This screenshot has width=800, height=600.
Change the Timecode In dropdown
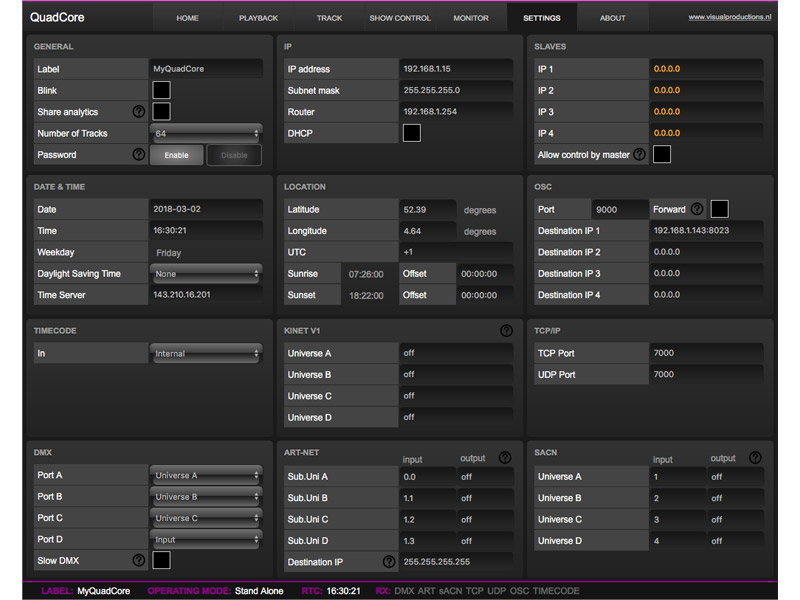click(205, 352)
